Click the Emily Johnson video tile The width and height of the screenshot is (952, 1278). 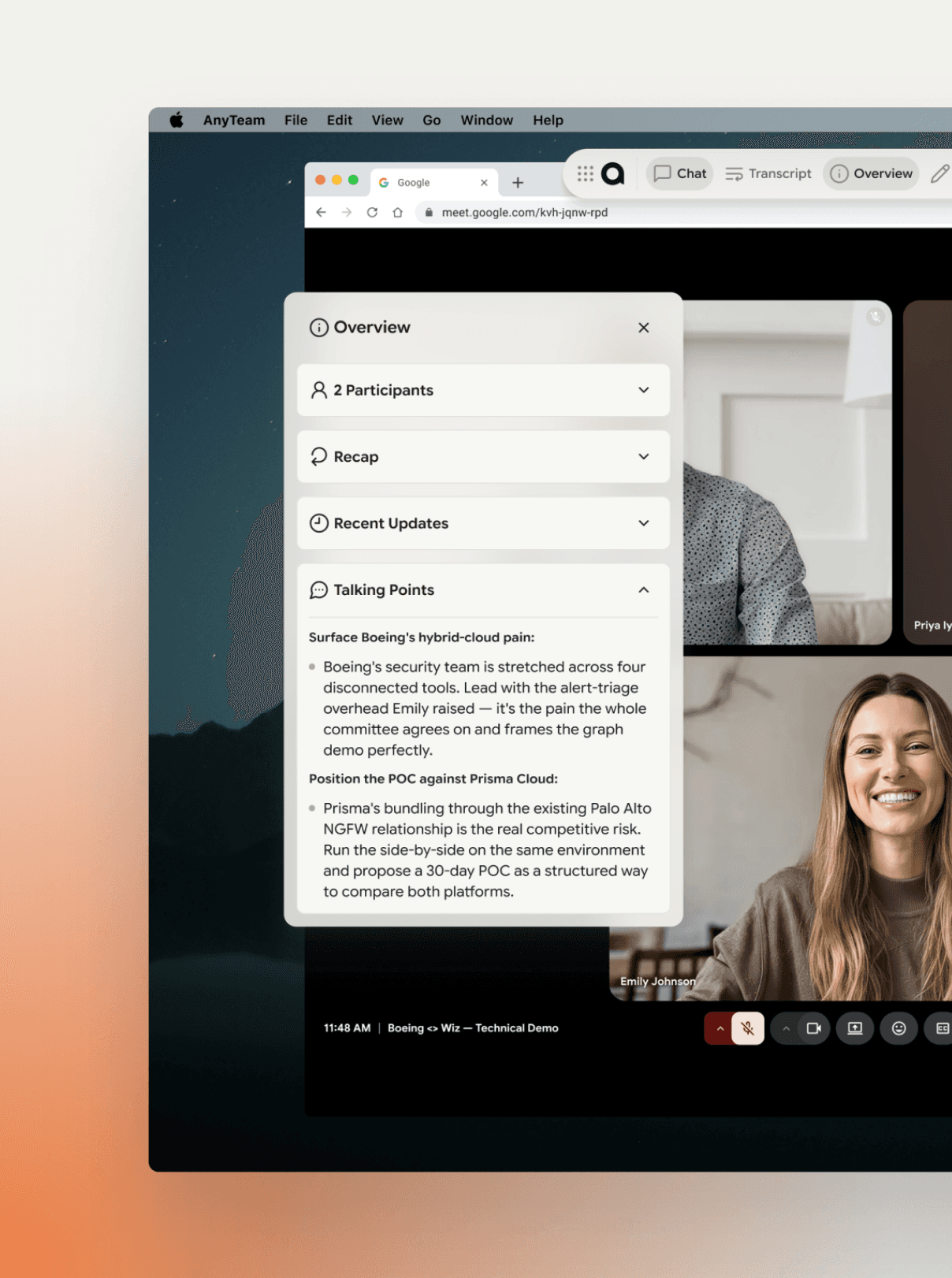[818, 828]
